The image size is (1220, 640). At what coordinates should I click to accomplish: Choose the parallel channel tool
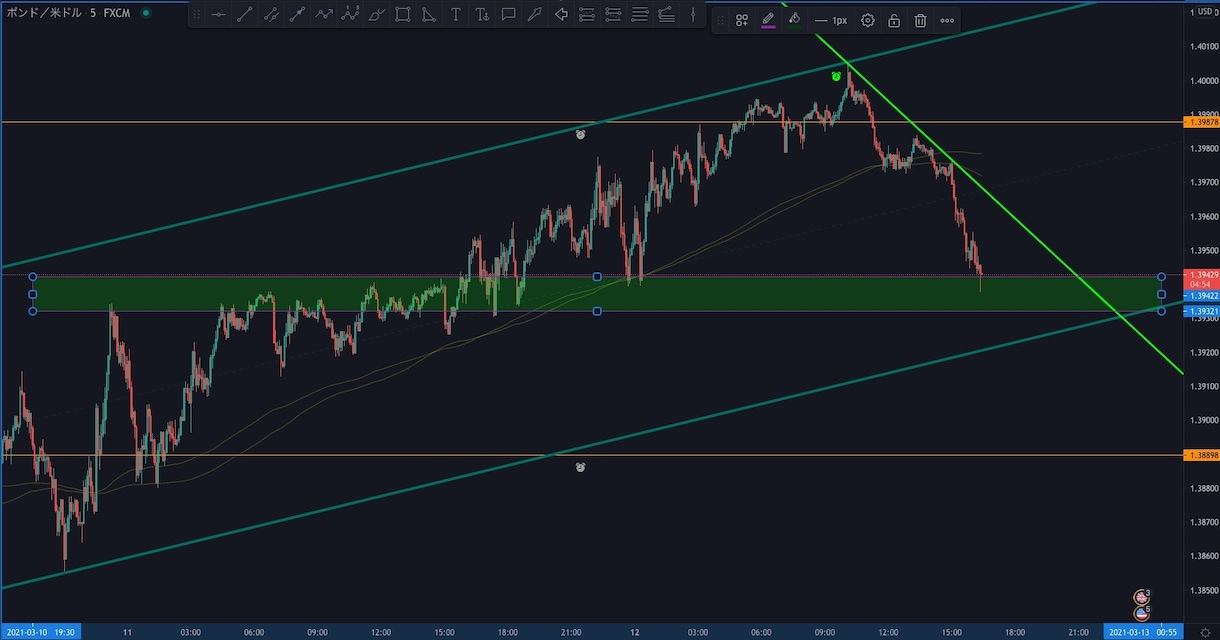click(x=271, y=15)
